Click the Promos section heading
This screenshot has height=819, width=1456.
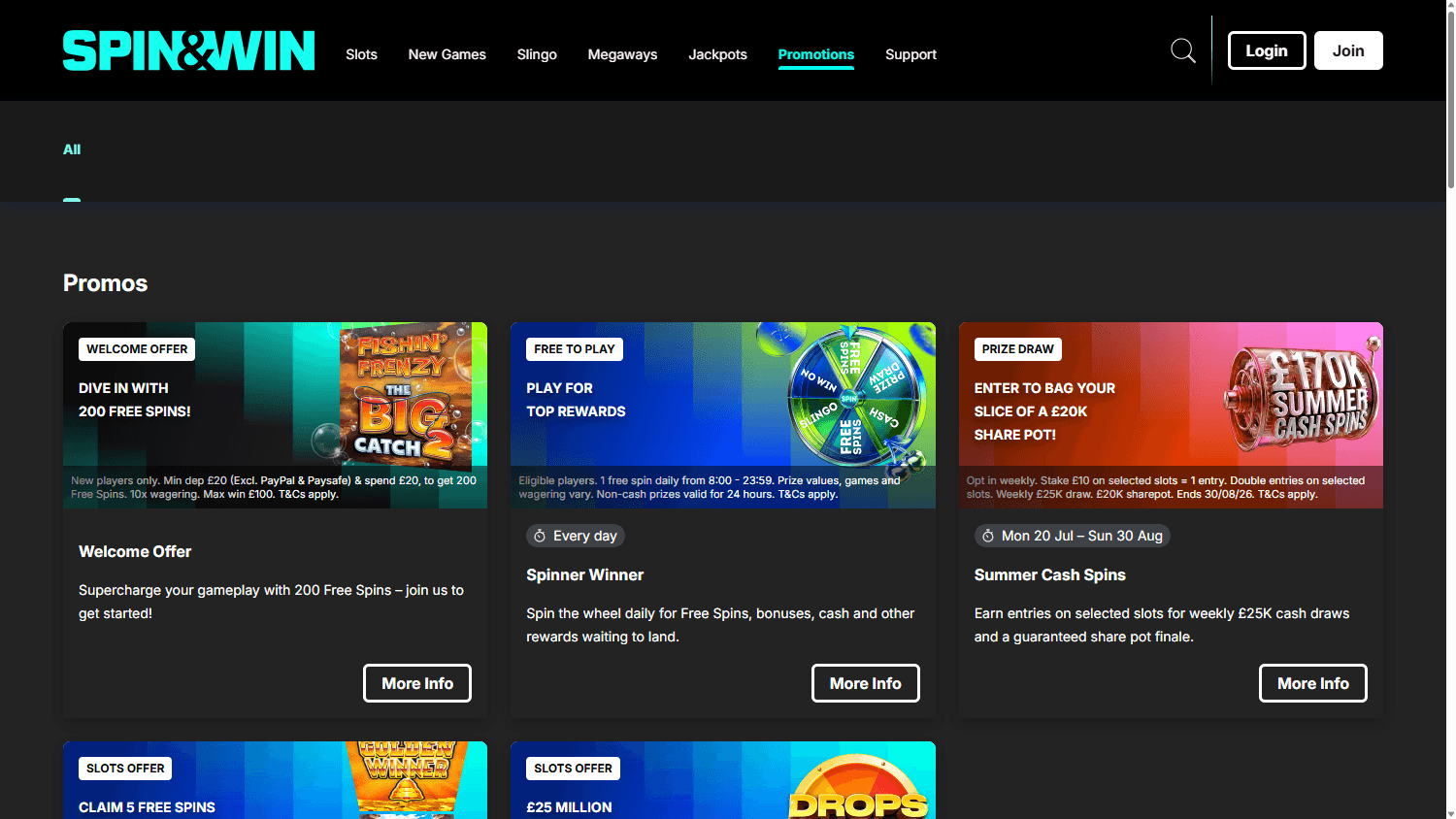(x=105, y=283)
